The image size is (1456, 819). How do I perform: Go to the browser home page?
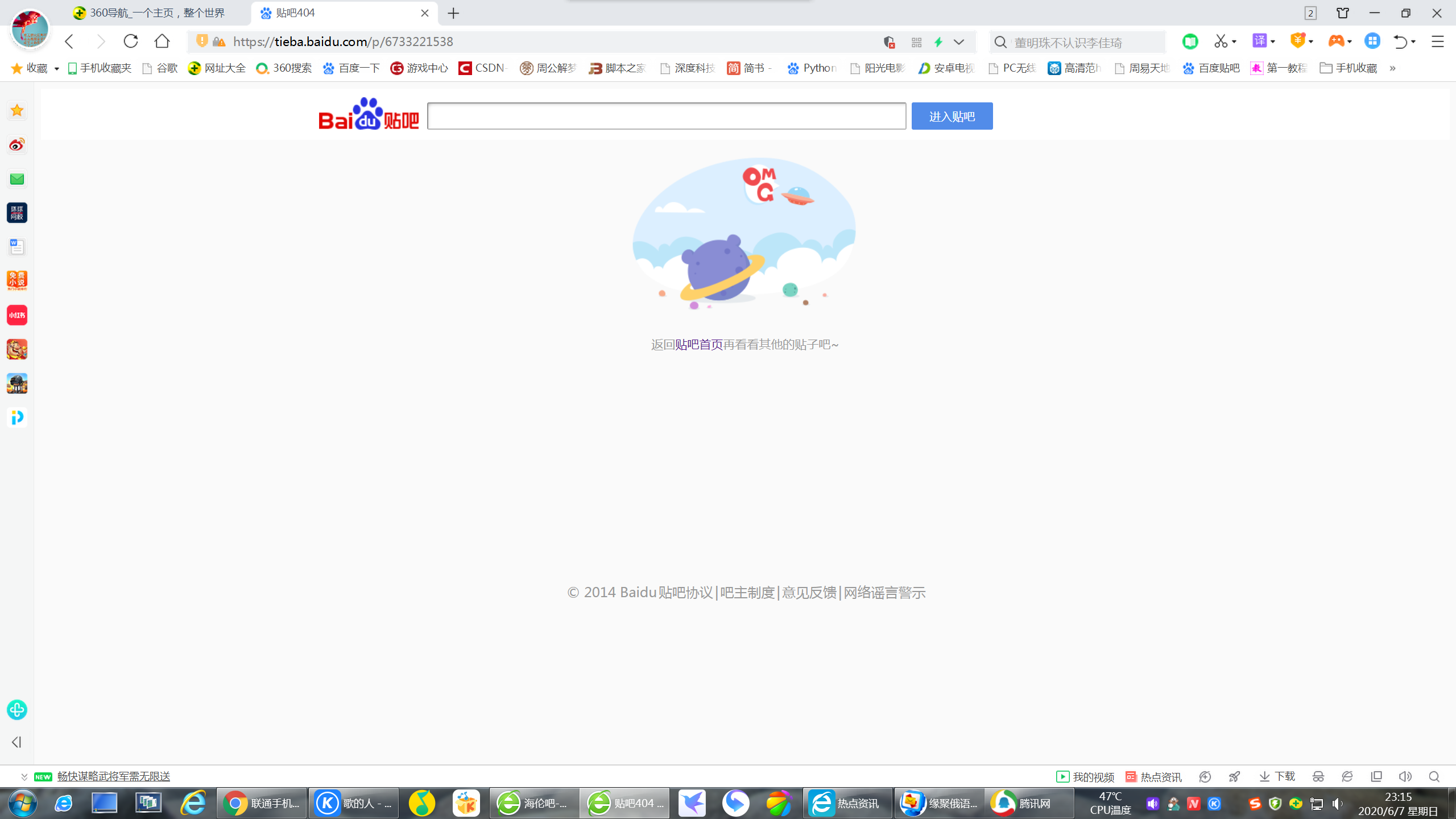(162, 42)
